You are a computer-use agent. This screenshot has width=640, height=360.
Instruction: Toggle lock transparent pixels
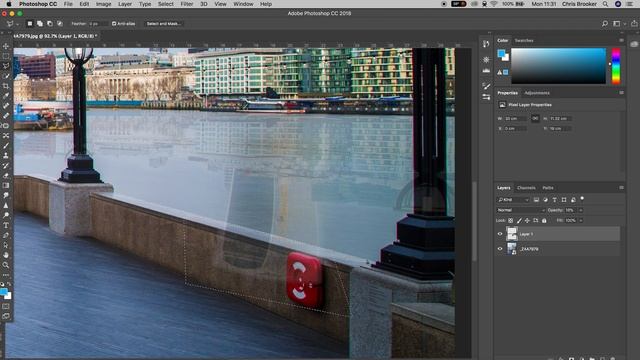pyautogui.click(x=511, y=220)
